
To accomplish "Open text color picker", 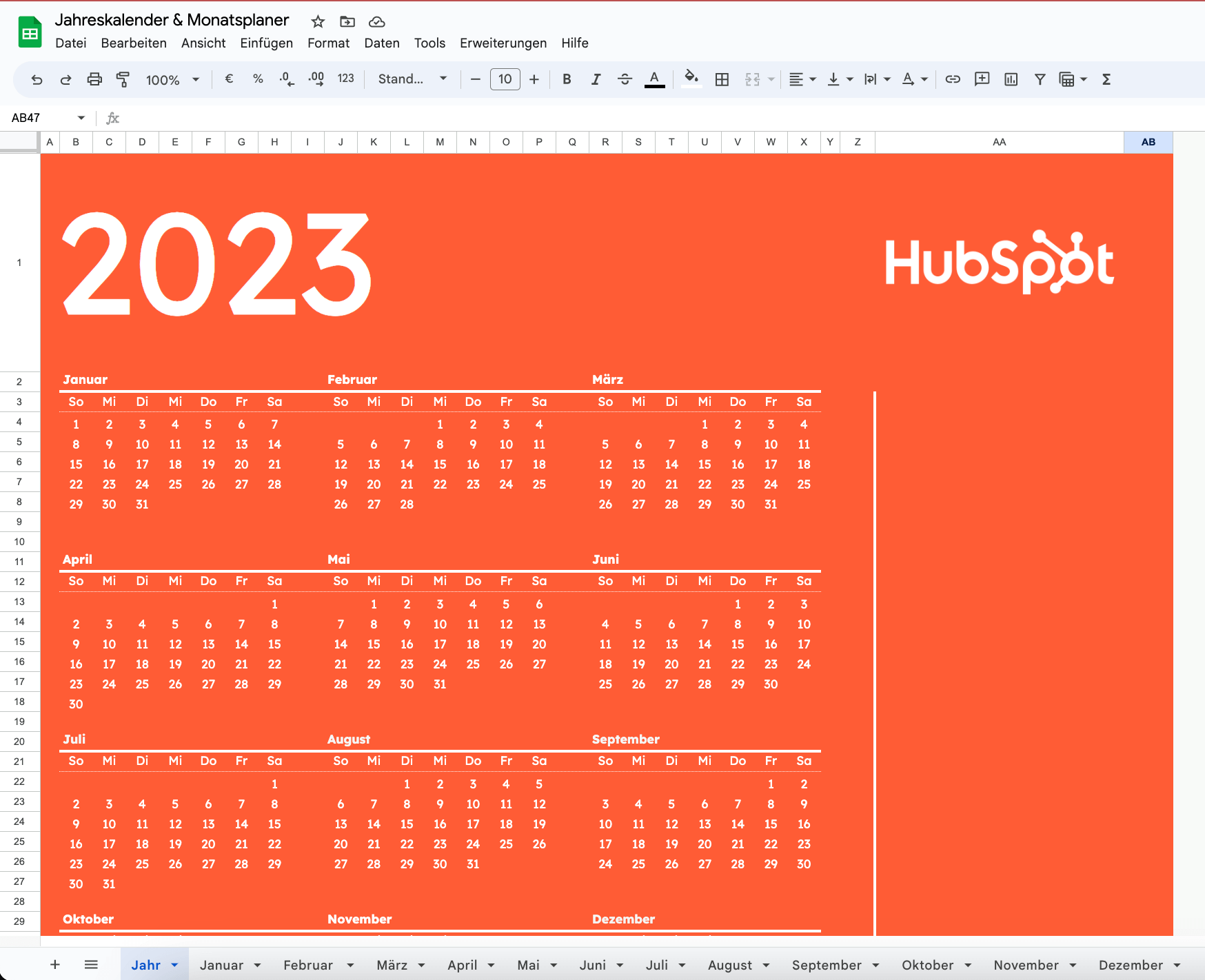I will tap(654, 79).
